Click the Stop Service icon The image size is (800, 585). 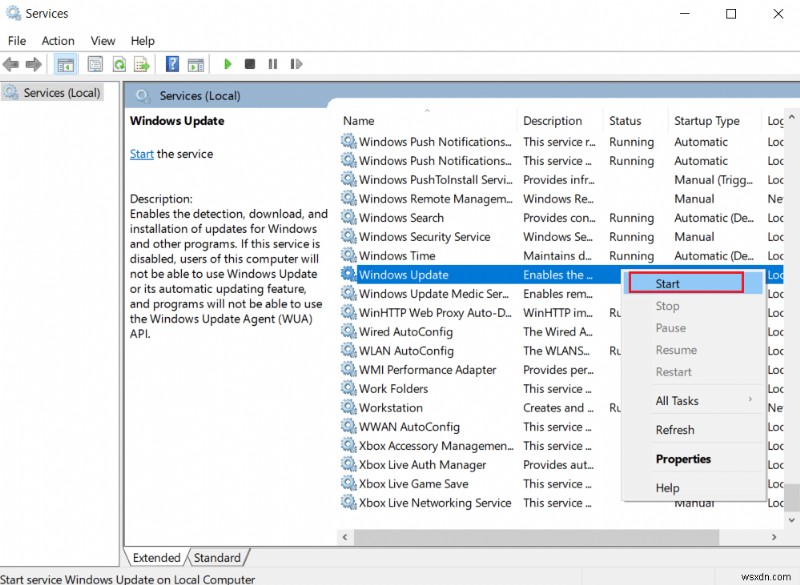tap(250, 64)
